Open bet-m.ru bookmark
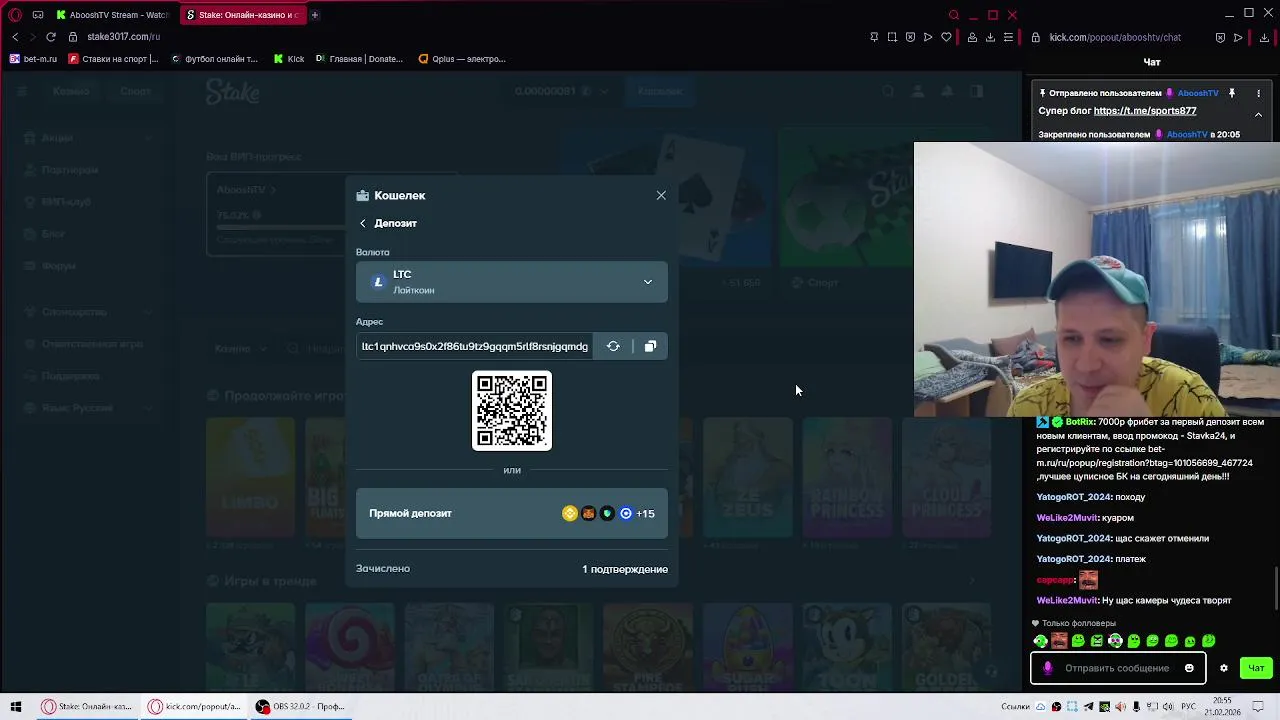 pos(34,59)
